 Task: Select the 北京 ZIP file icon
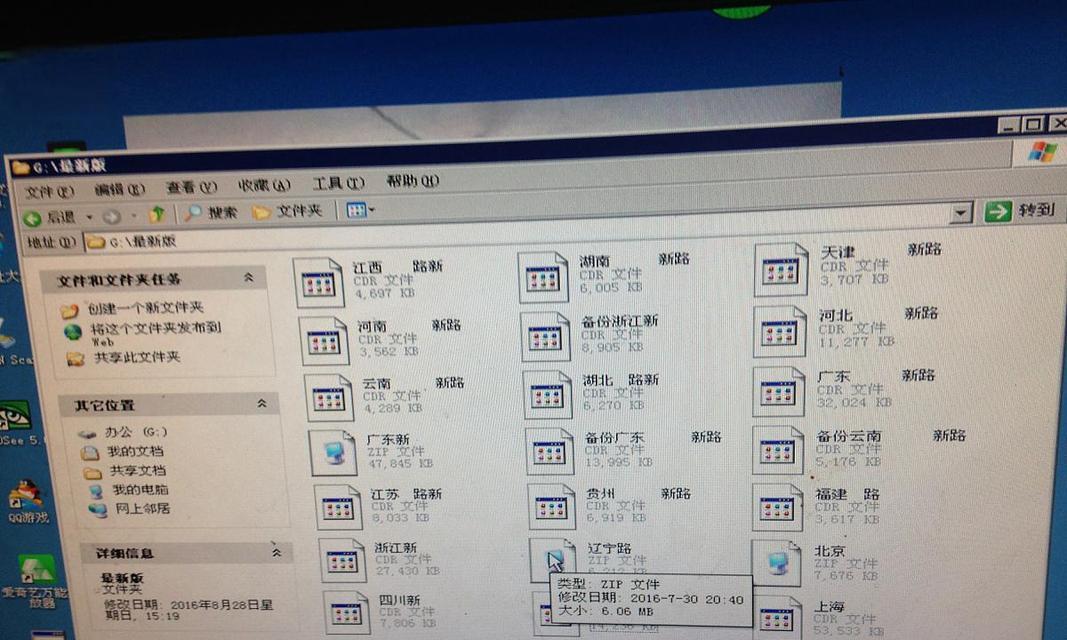click(x=776, y=563)
